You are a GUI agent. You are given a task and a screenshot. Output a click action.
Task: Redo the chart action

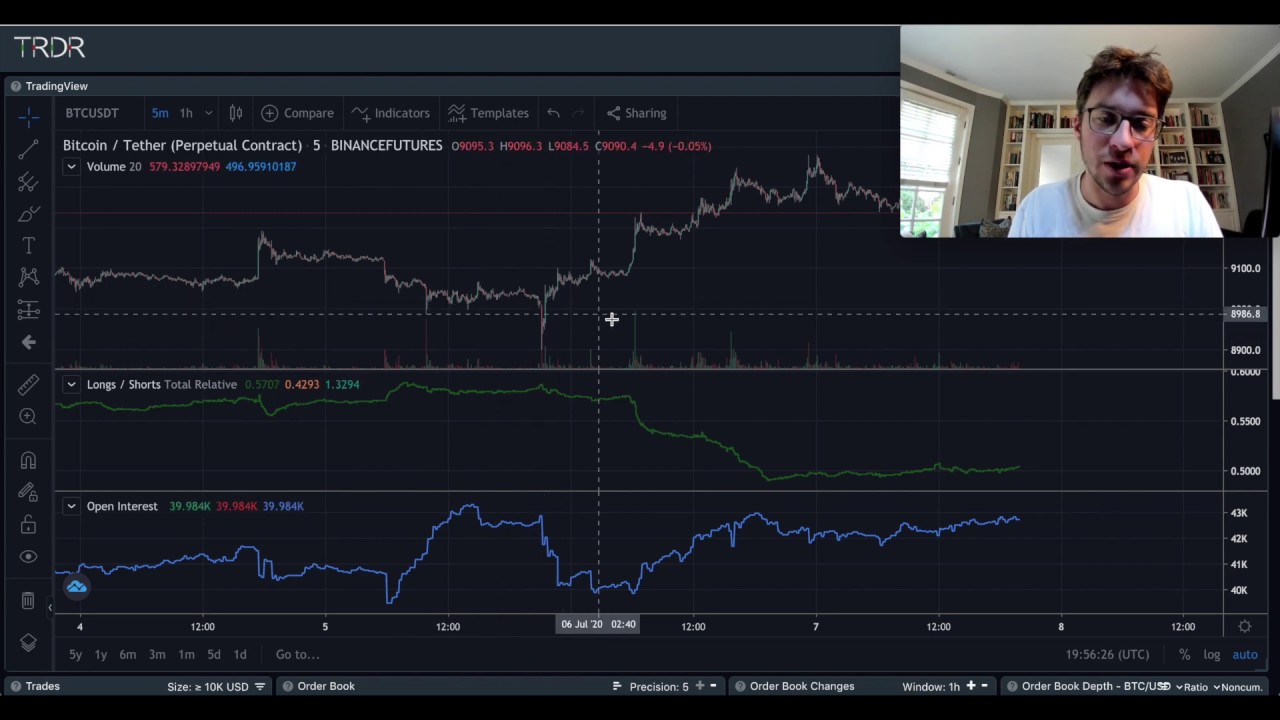577,113
